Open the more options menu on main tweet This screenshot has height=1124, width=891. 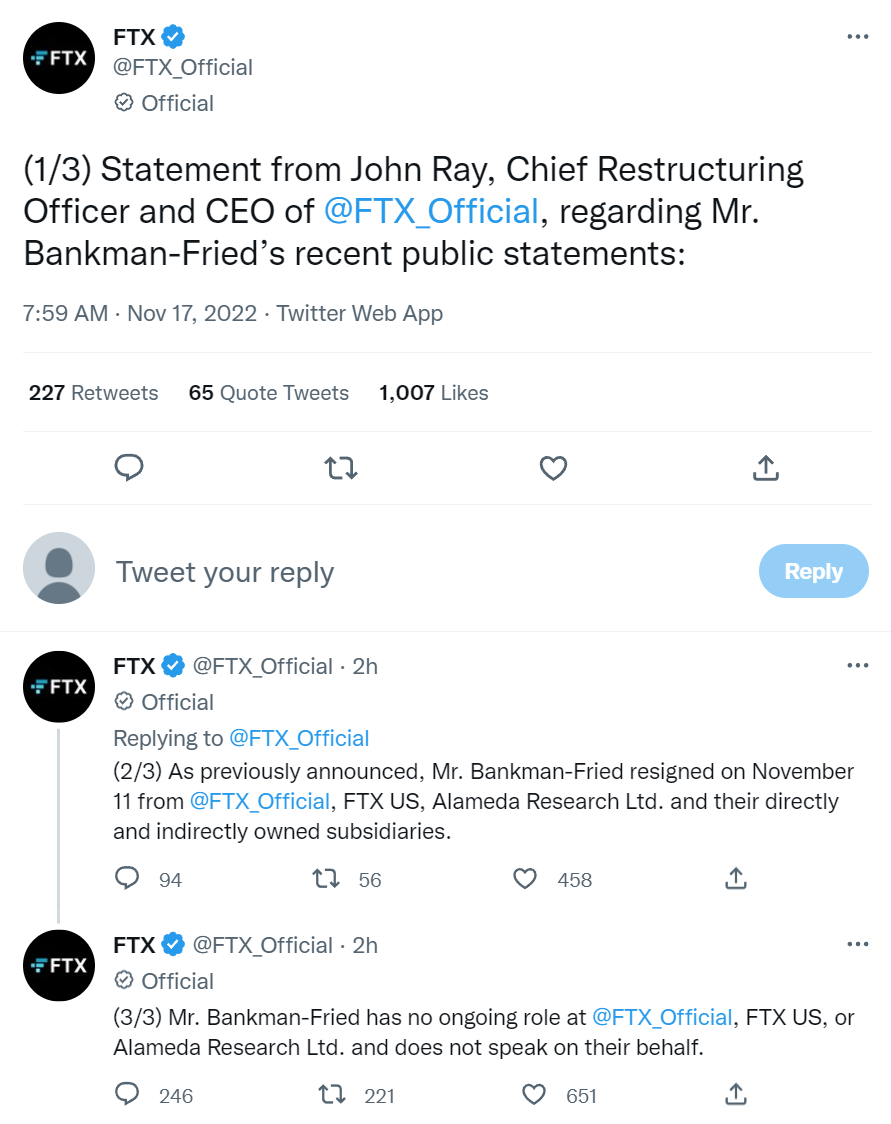click(x=857, y=36)
